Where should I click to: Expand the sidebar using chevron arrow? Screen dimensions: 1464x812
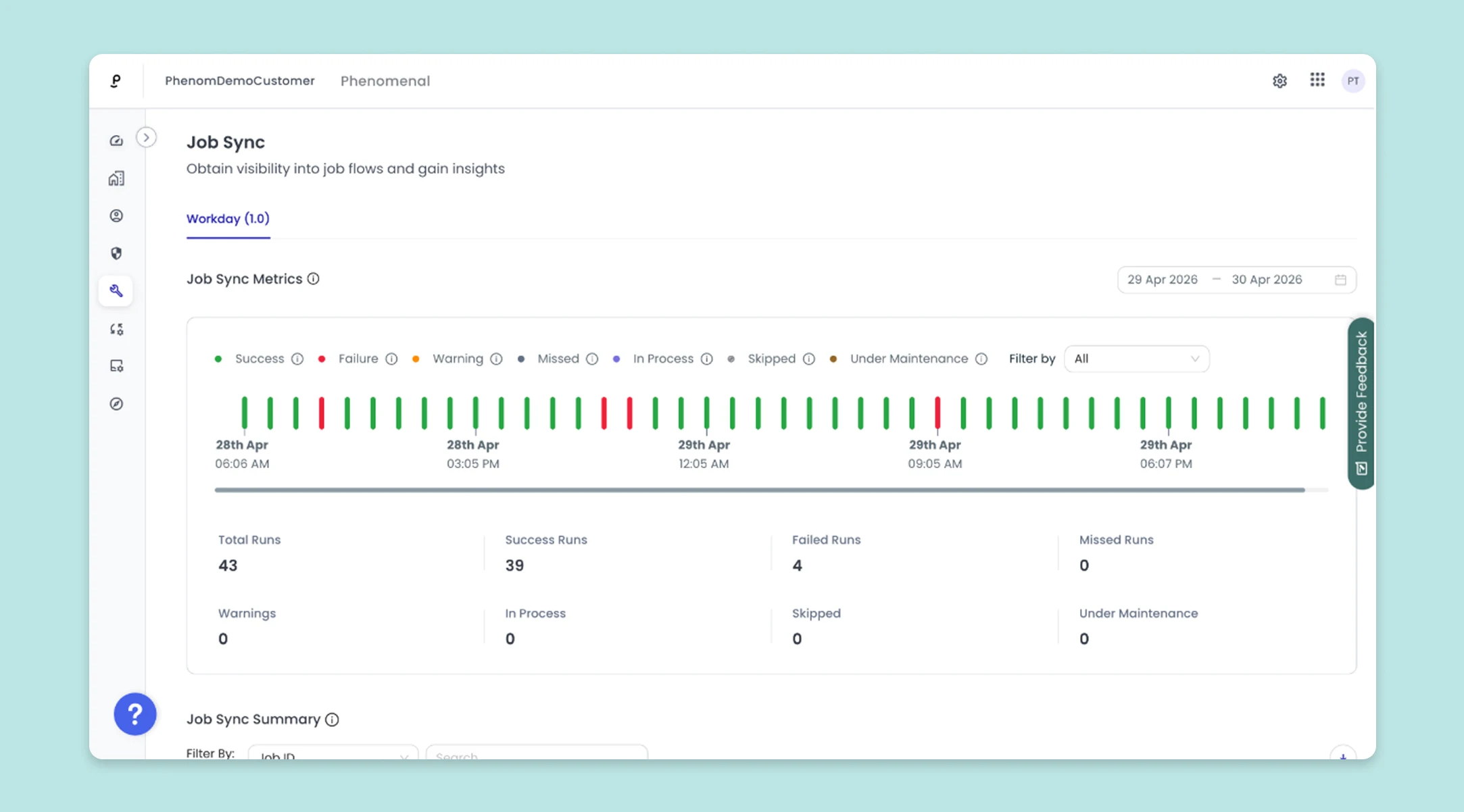tap(146, 138)
